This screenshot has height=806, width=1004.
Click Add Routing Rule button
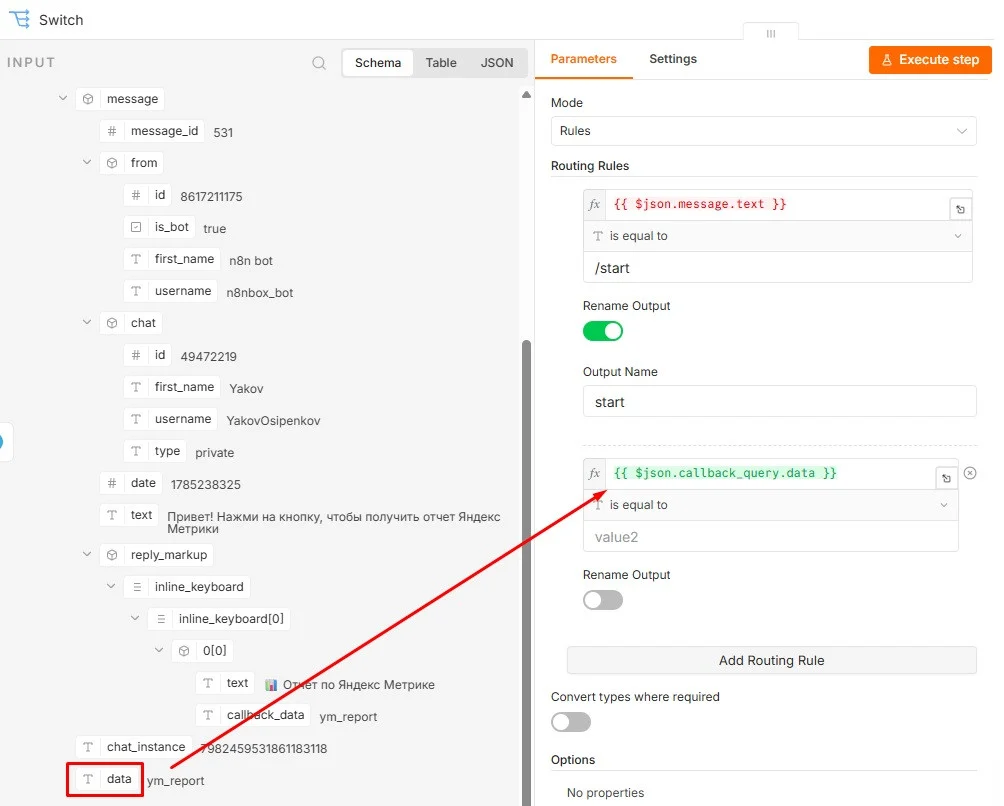pos(771,660)
